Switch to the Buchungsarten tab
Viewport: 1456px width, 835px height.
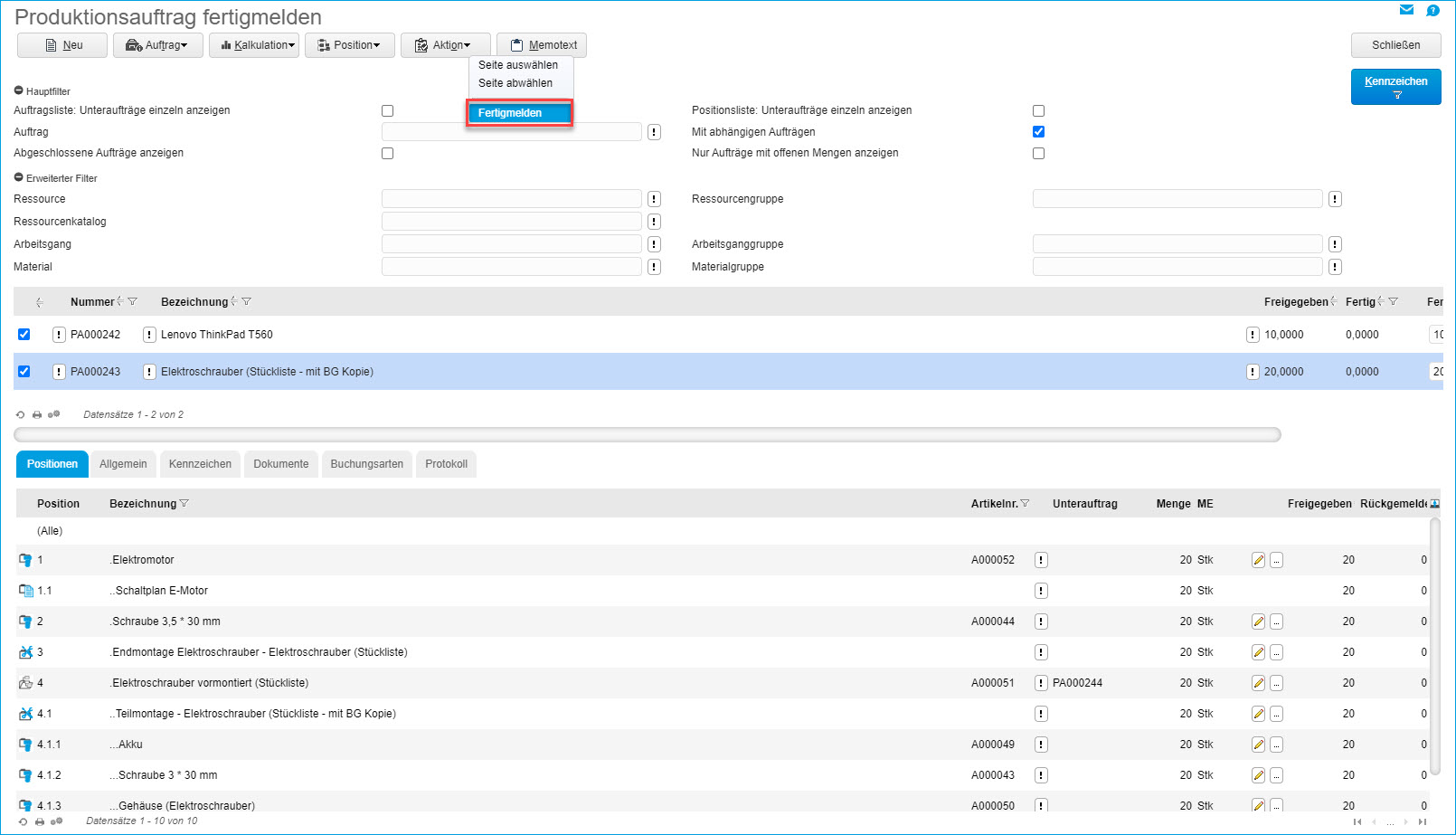[x=366, y=464]
